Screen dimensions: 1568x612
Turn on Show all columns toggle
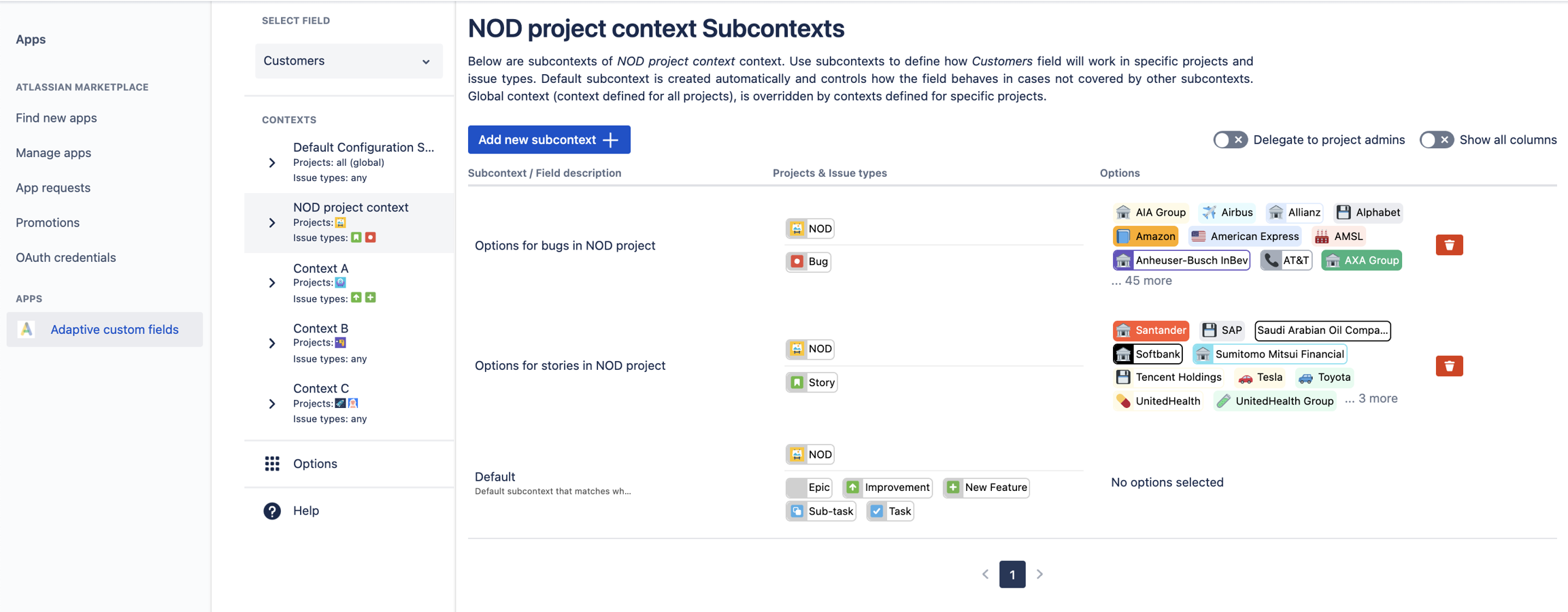(1436, 139)
